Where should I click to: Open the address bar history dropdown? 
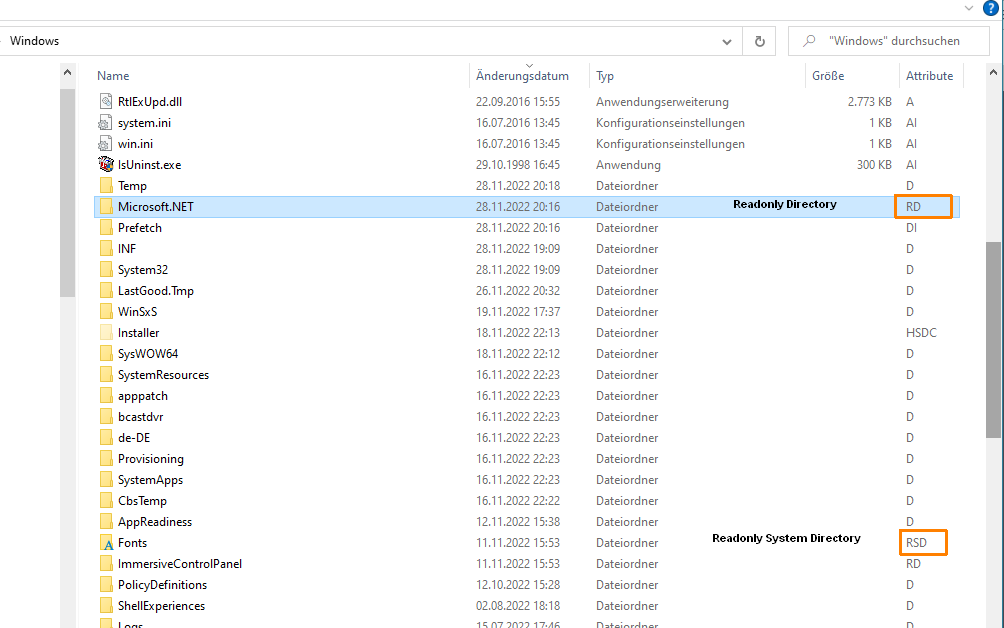(727, 42)
